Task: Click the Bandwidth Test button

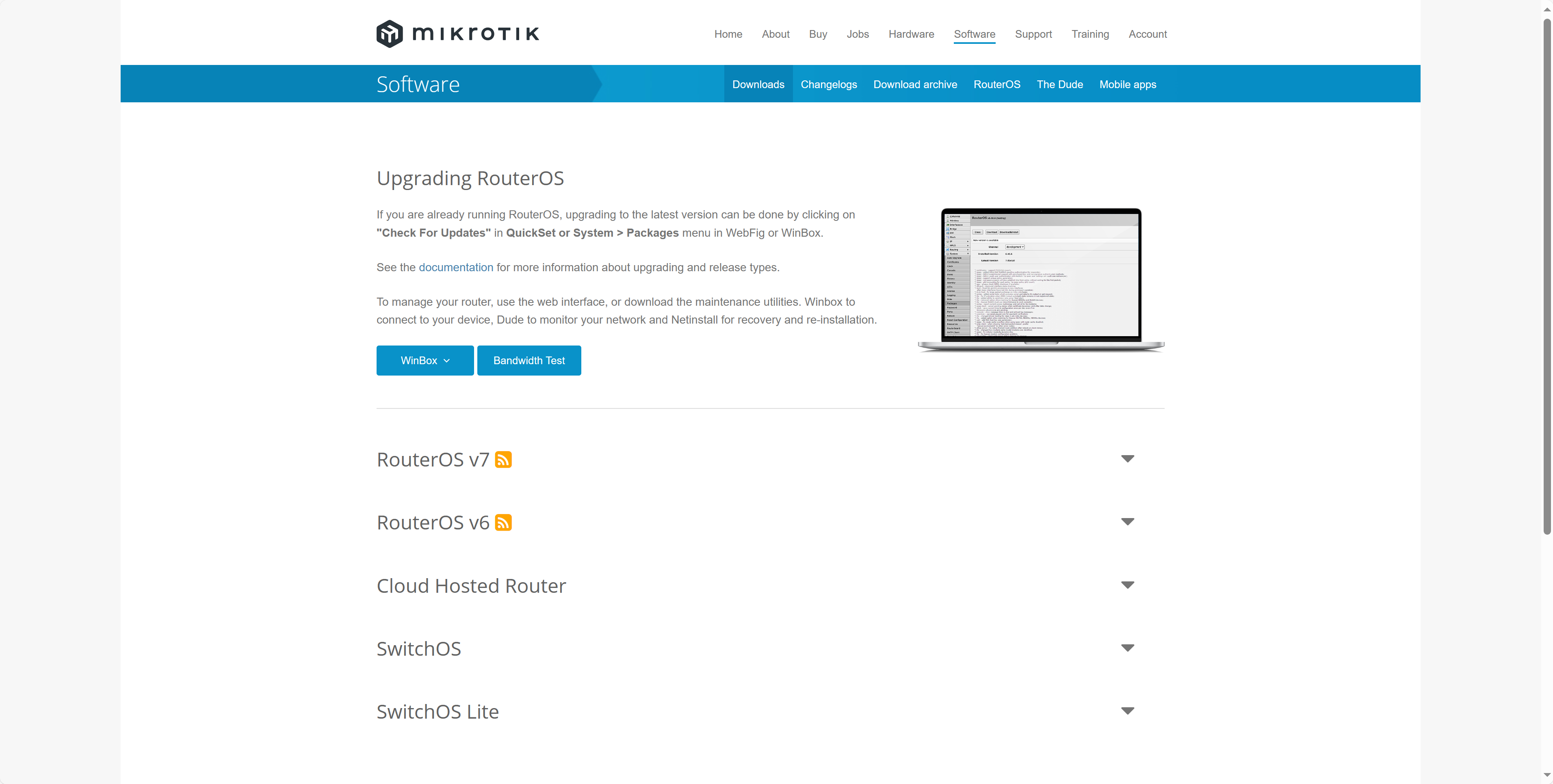Action: coord(529,361)
